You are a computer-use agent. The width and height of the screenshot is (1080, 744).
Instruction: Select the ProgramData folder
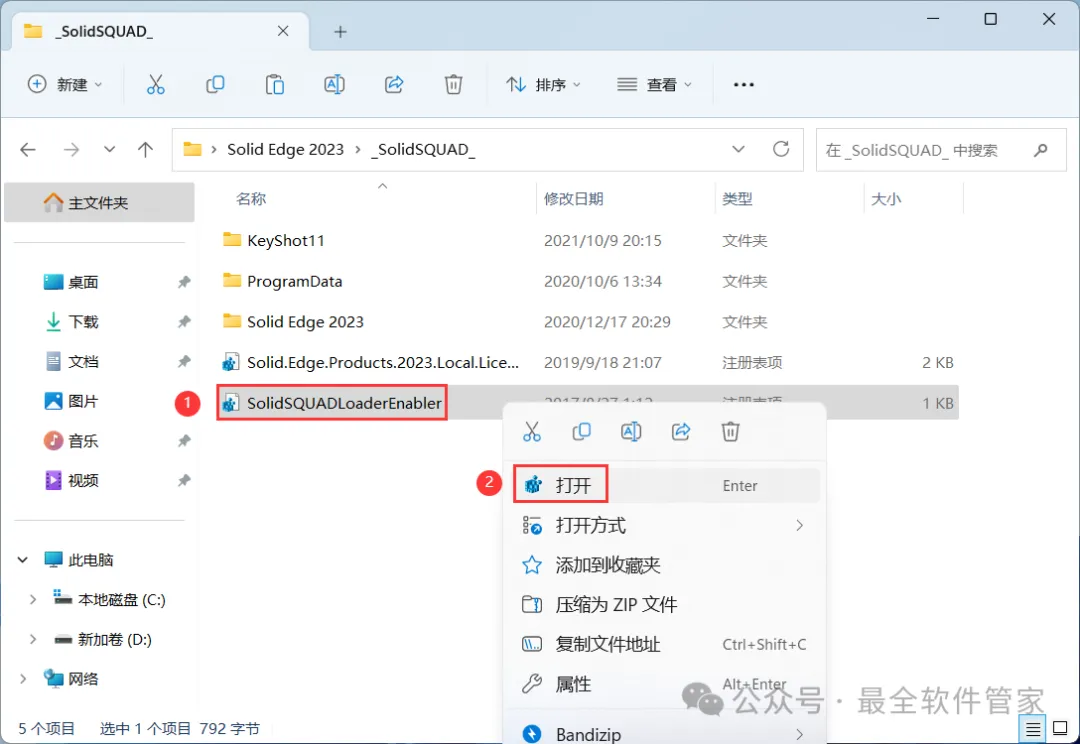pos(588,282)
